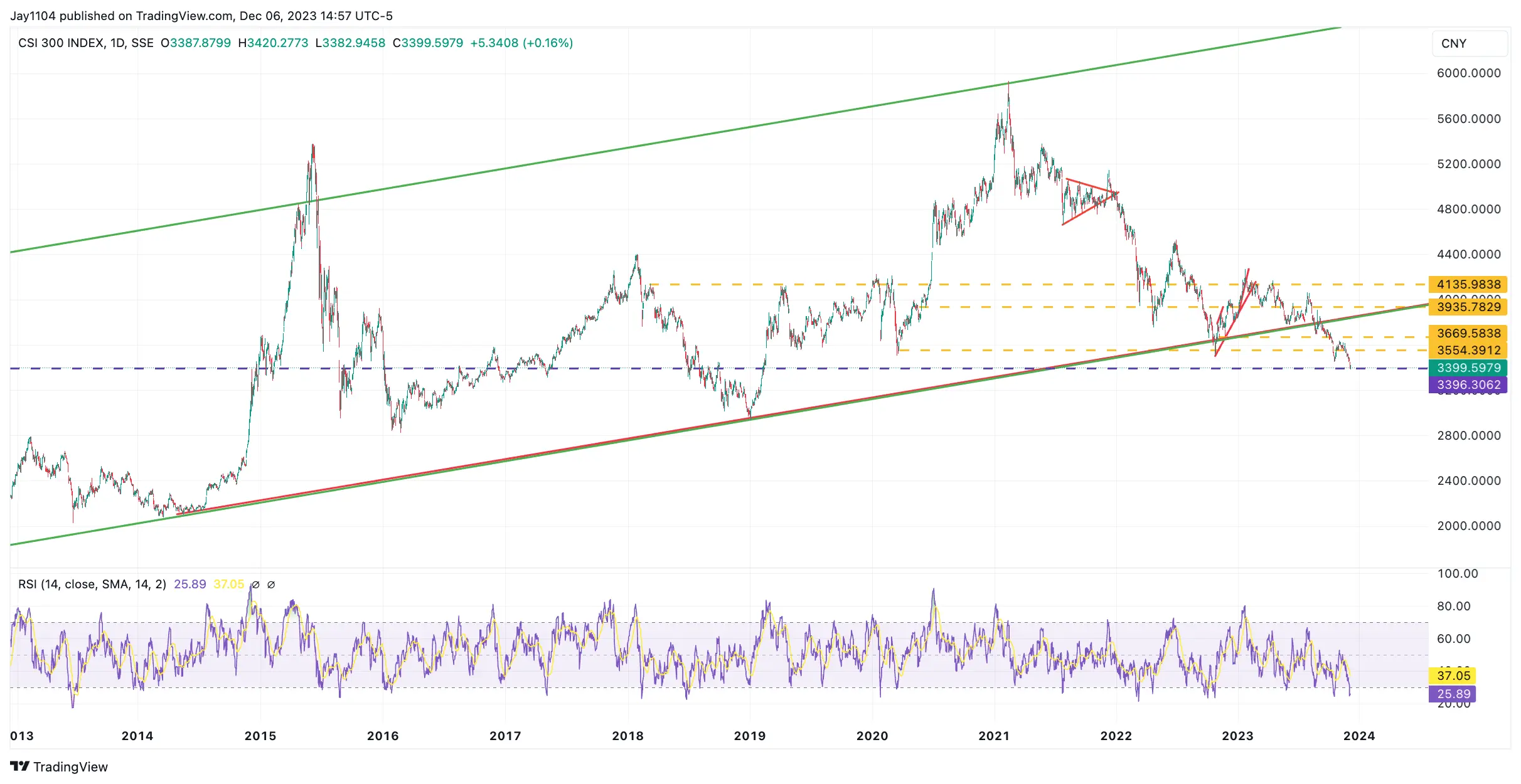Click the green 3399.5979 last price label
1521x784 pixels.
click(x=1468, y=368)
